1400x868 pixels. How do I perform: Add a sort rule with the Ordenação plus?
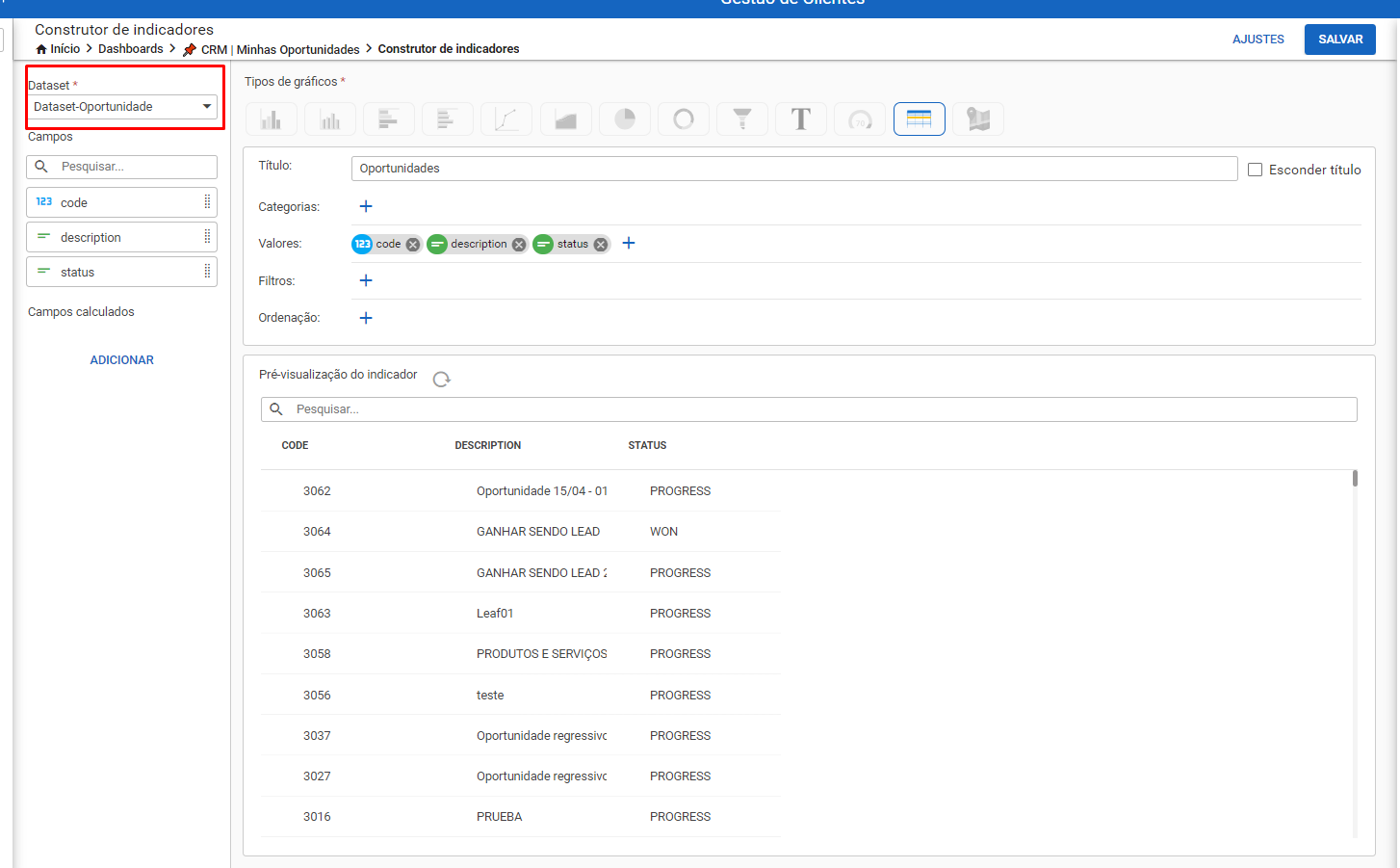pyautogui.click(x=366, y=318)
